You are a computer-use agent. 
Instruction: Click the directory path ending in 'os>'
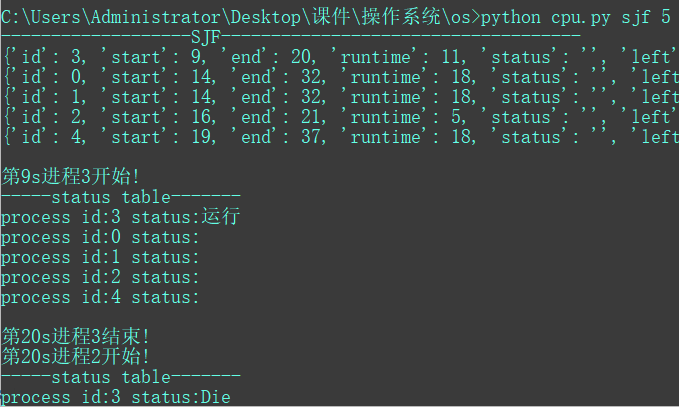point(241,17)
